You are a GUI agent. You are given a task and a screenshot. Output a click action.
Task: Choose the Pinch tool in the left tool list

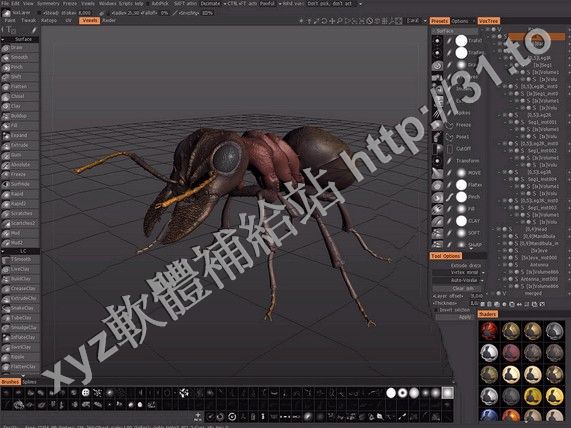20,67
